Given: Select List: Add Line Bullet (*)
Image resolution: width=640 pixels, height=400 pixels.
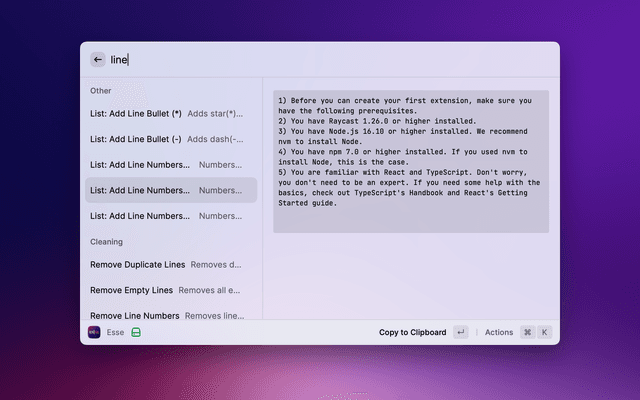Looking at the screenshot, I should click(x=135, y=114).
